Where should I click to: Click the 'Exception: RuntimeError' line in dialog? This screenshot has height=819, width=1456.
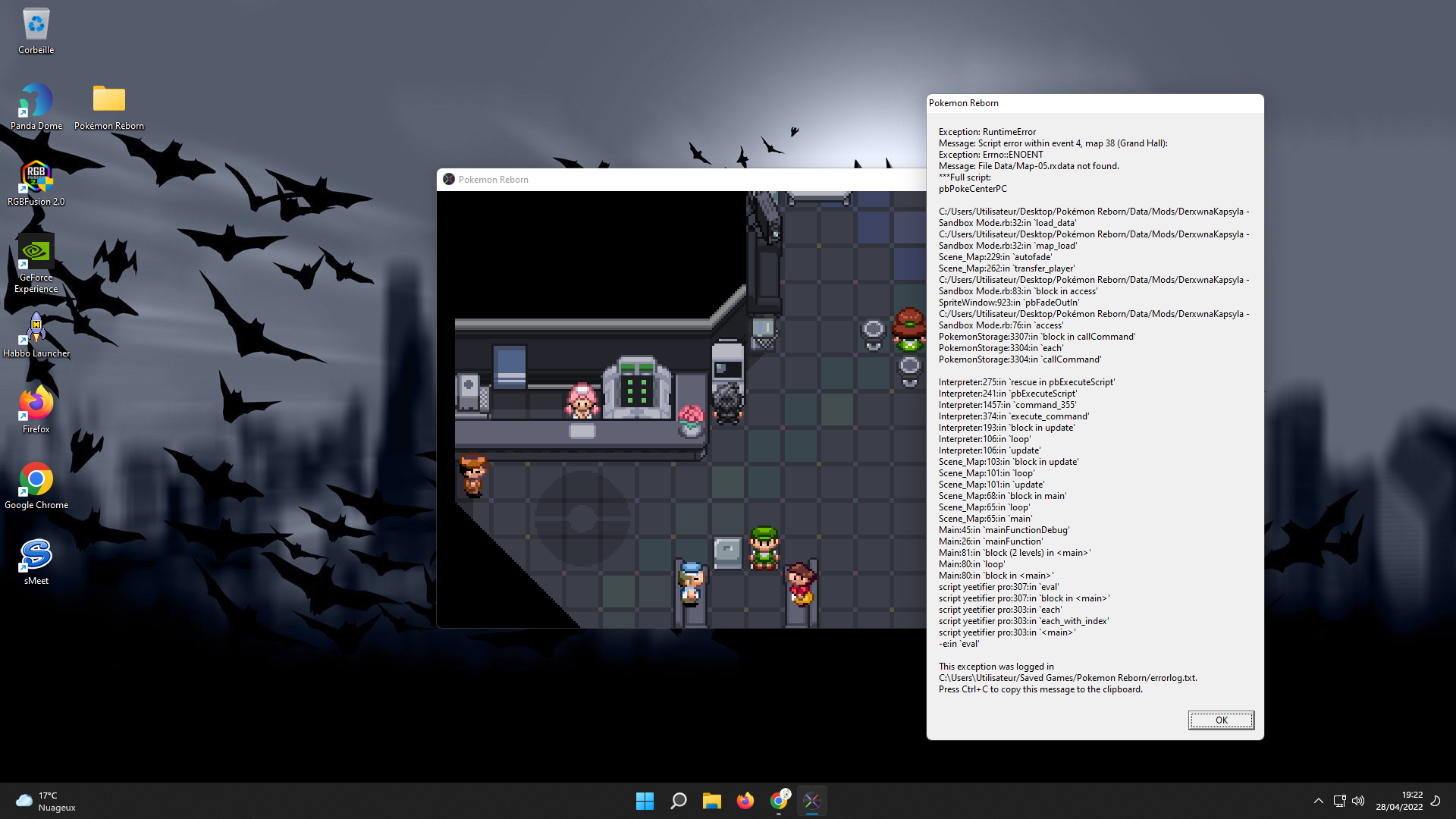(x=987, y=132)
